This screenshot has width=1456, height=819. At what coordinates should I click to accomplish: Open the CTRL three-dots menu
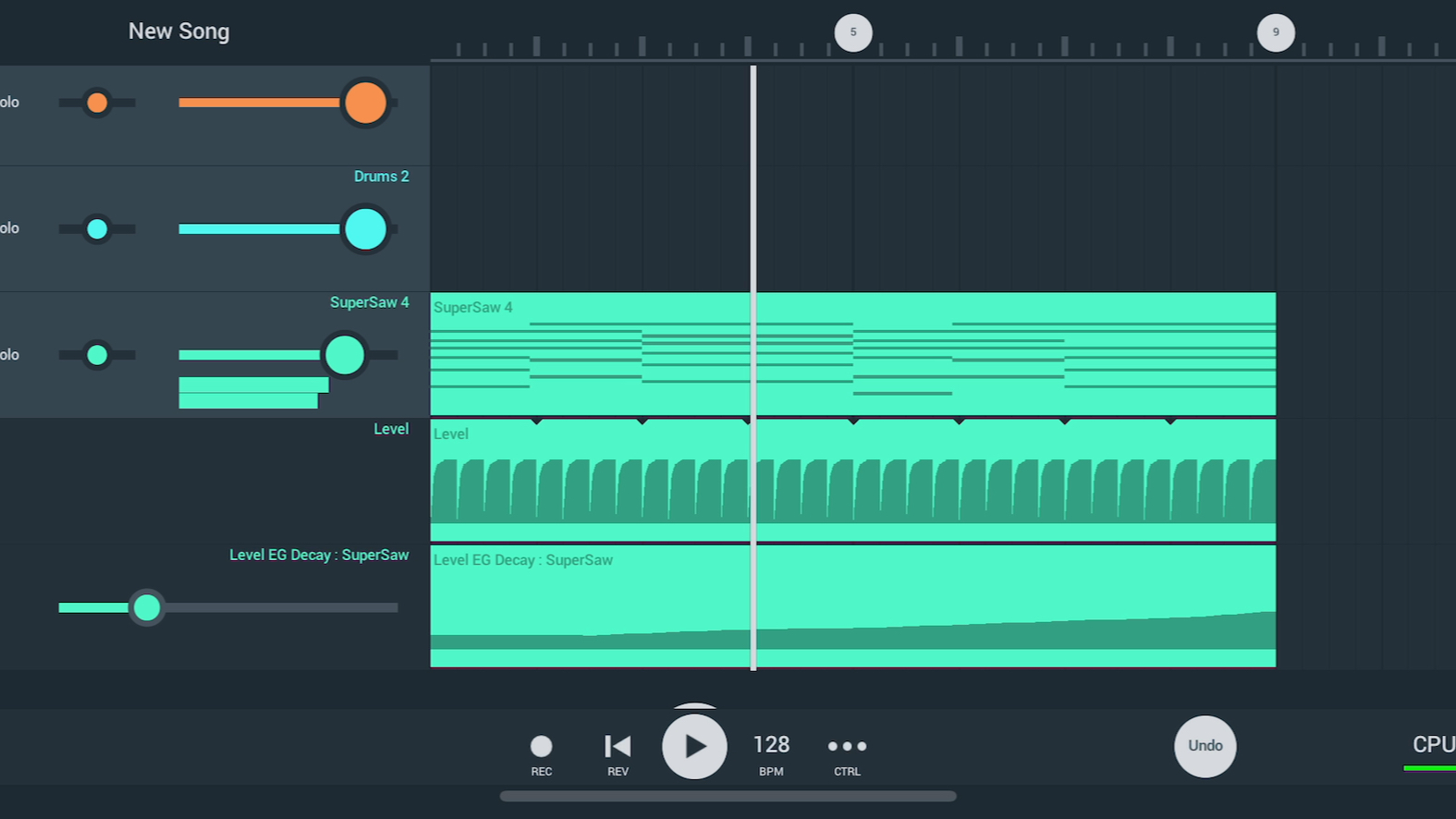point(847,754)
